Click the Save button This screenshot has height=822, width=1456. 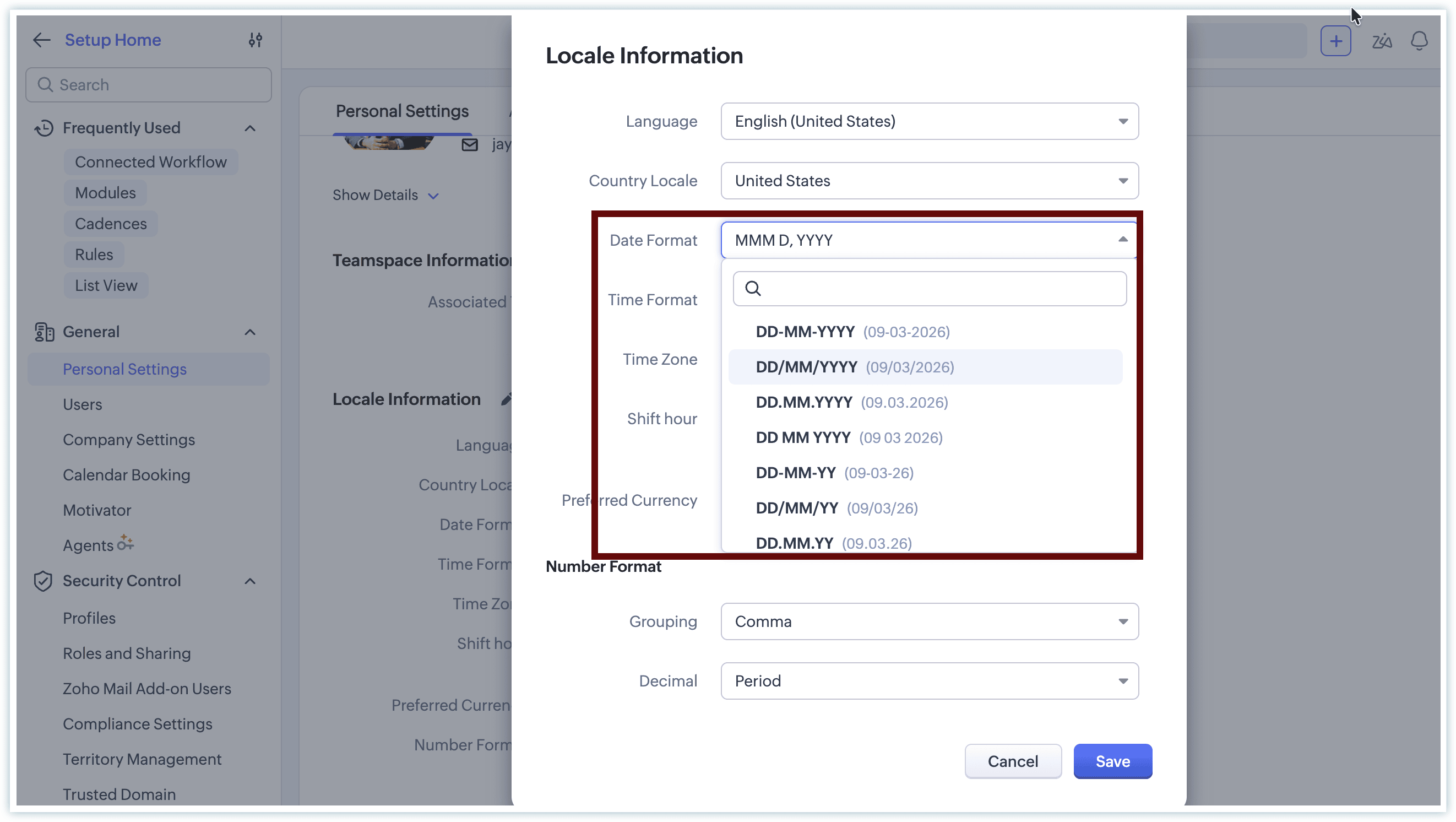click(1112, 761)
